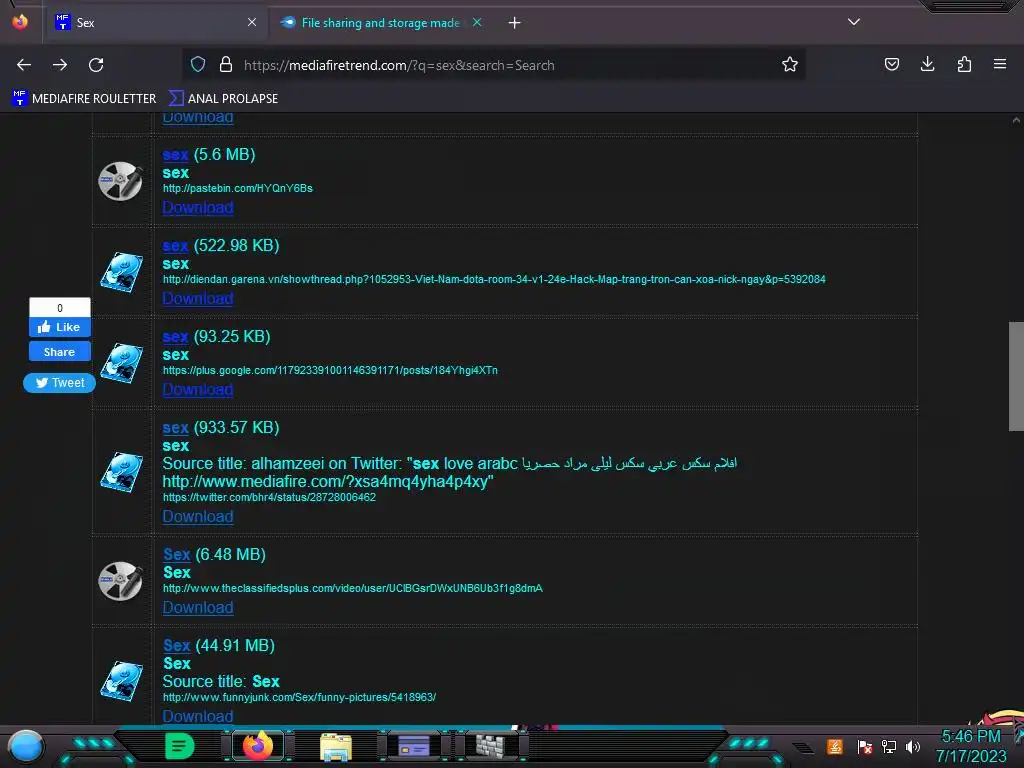Image resolution: width=1024 pixels, height=768 pixels.
Task: Reload the current page
Action: coord(96,65)
